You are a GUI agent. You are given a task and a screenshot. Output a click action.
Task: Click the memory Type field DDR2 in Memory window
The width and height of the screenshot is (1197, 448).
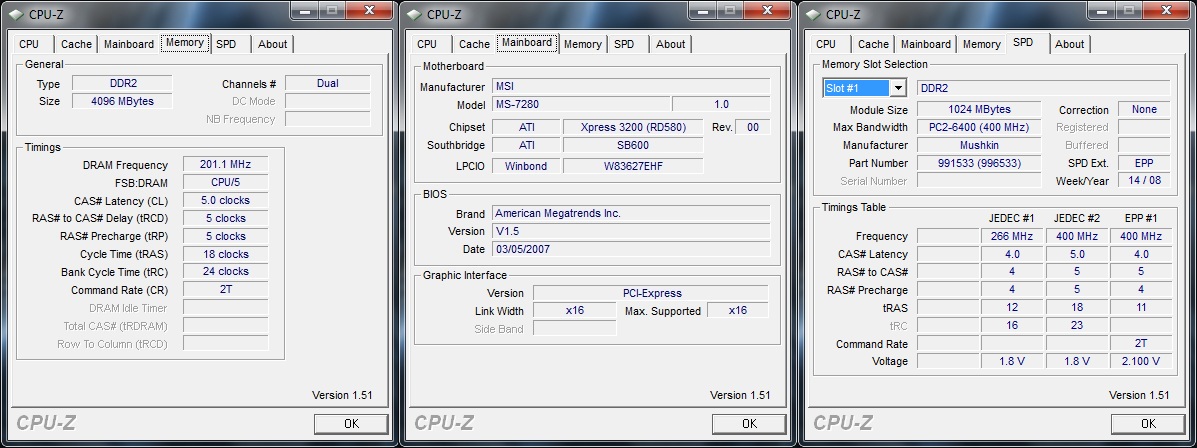[122, 83]
